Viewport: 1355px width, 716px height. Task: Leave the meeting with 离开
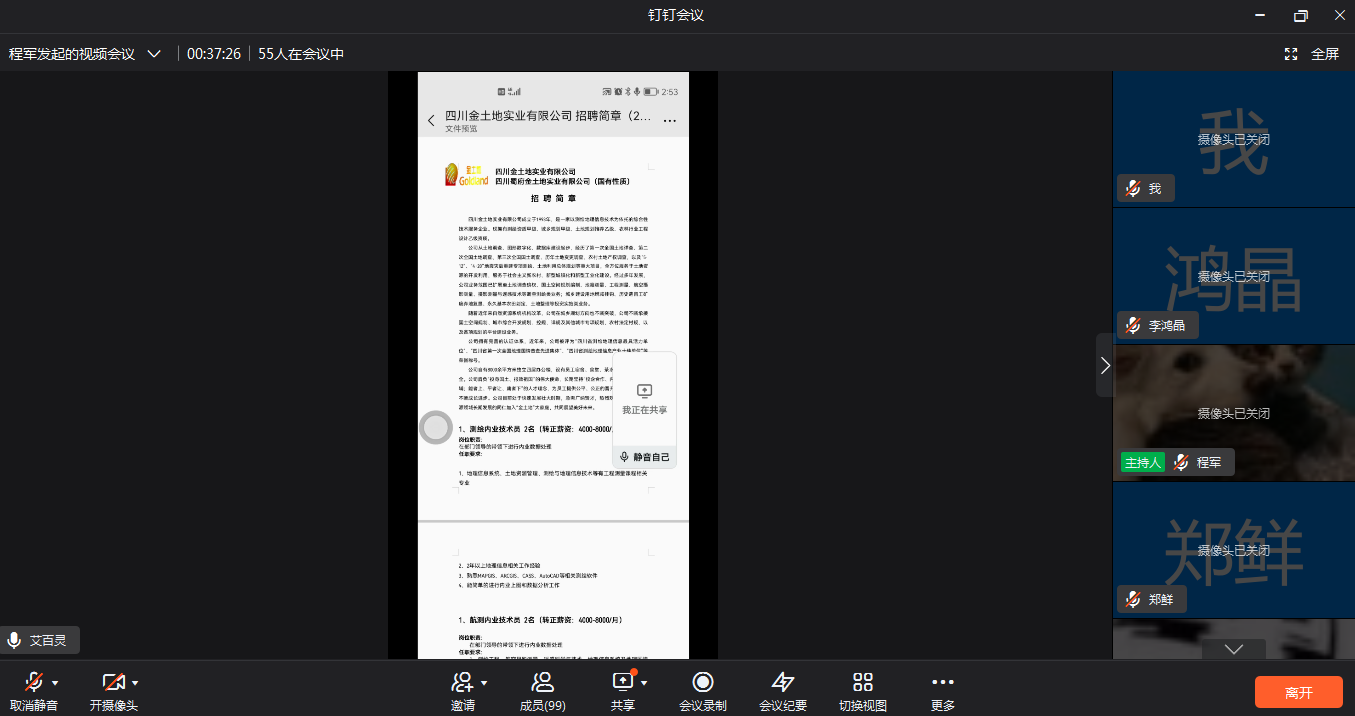[1299, 693]
